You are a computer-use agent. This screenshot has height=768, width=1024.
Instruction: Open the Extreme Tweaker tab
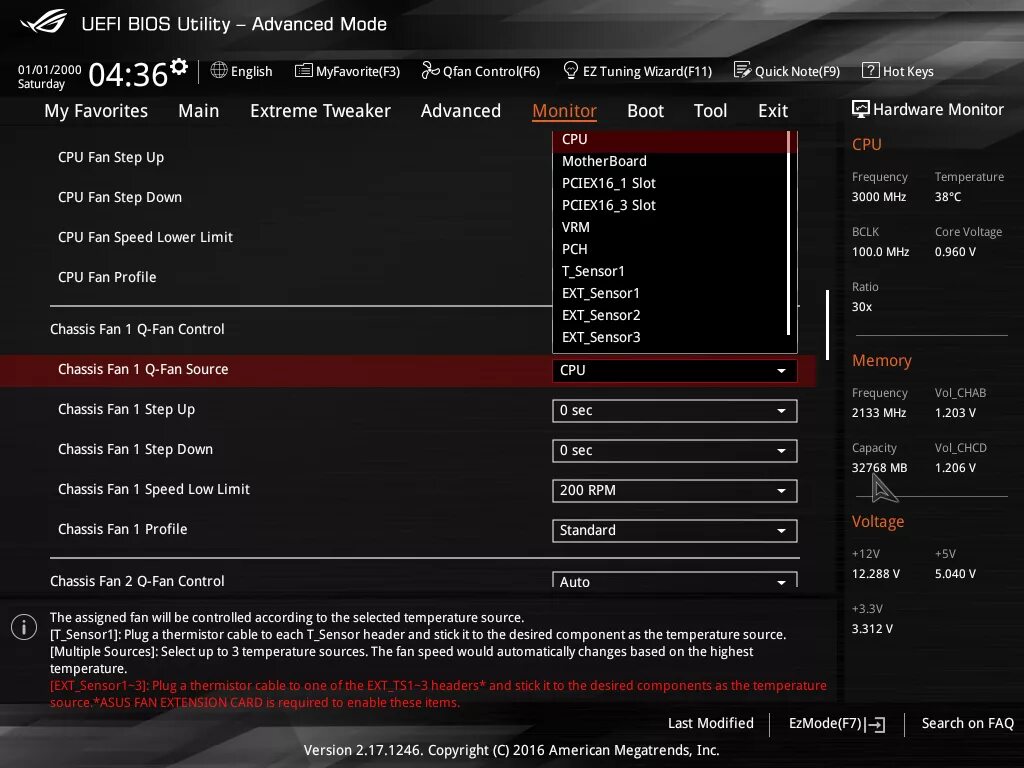point(320,110)
